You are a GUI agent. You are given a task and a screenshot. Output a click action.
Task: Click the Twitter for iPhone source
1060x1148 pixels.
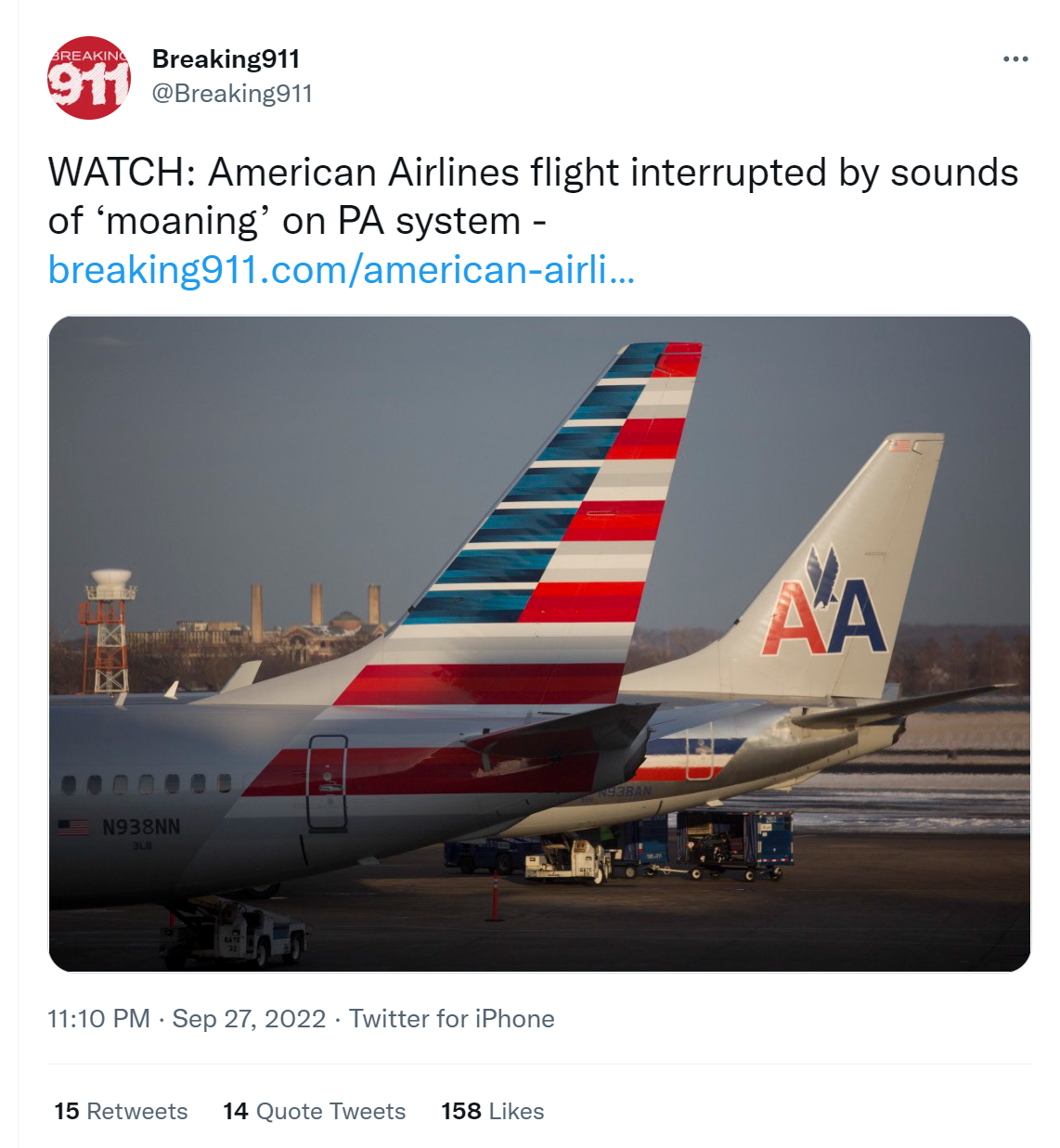pyautogui.click(x=451, y=1019)
